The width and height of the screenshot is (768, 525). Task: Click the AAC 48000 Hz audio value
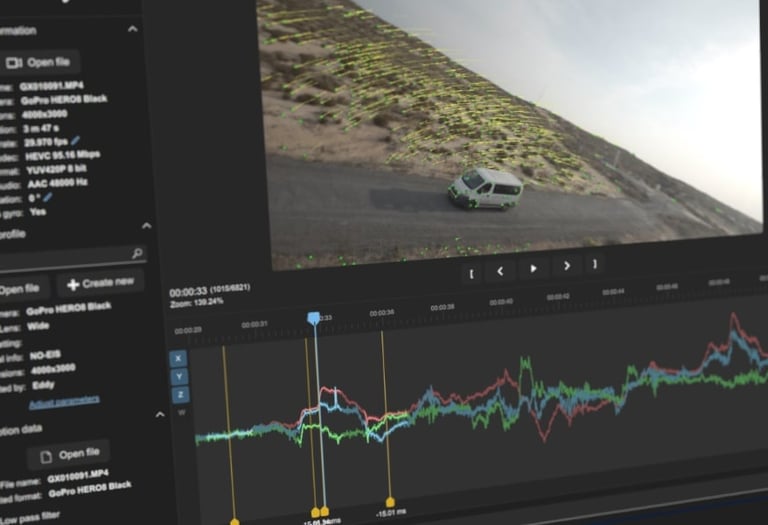pos(57,183)
